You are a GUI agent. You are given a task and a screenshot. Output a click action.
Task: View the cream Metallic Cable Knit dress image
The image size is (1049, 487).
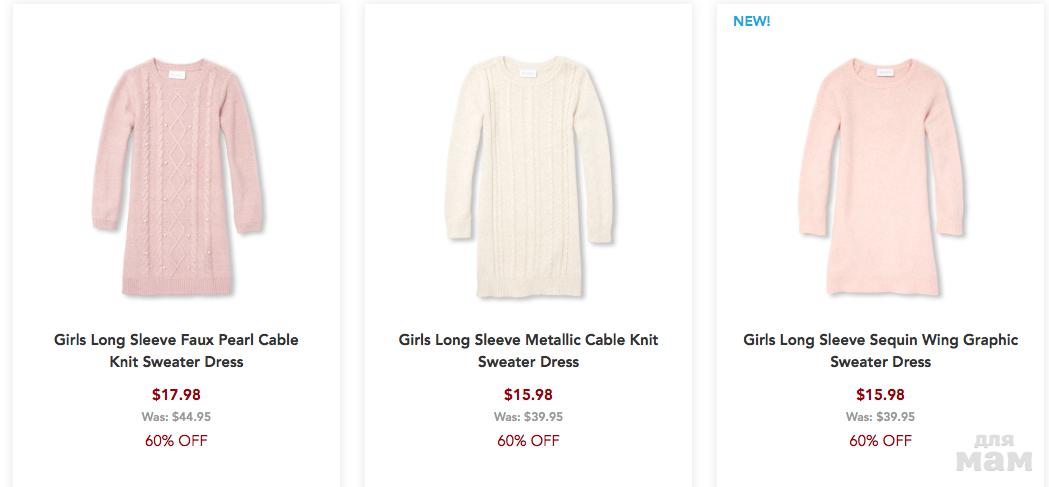pos(528,180)
